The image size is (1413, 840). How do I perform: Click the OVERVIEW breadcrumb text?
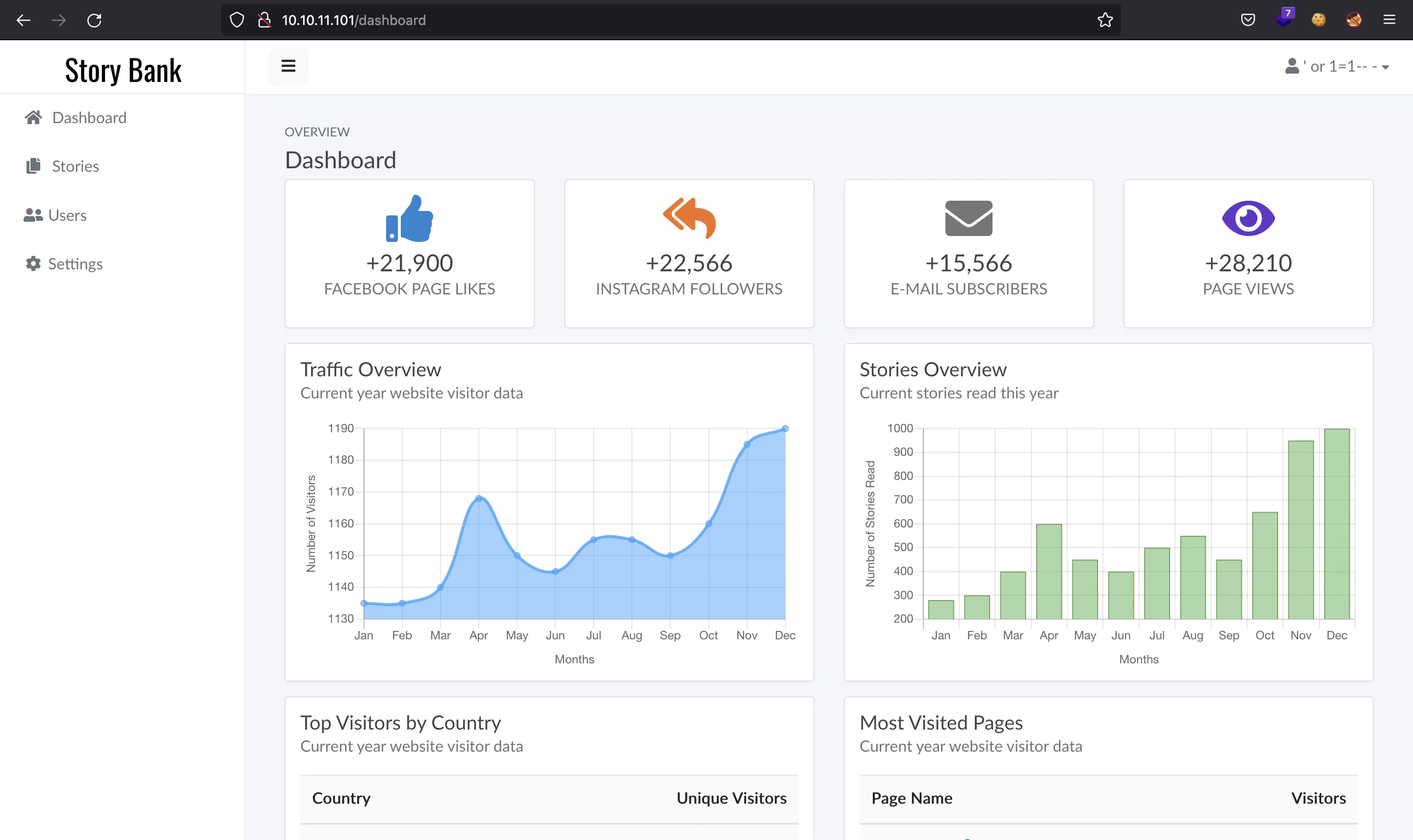(x=317, y=132)
